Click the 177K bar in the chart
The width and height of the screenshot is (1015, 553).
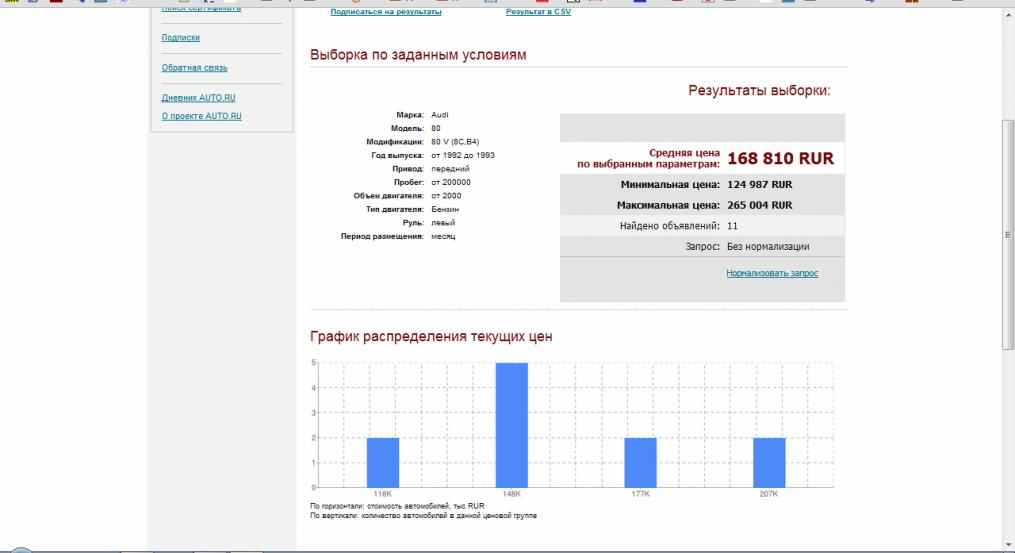pyautogui.click(x=640, y=462)
